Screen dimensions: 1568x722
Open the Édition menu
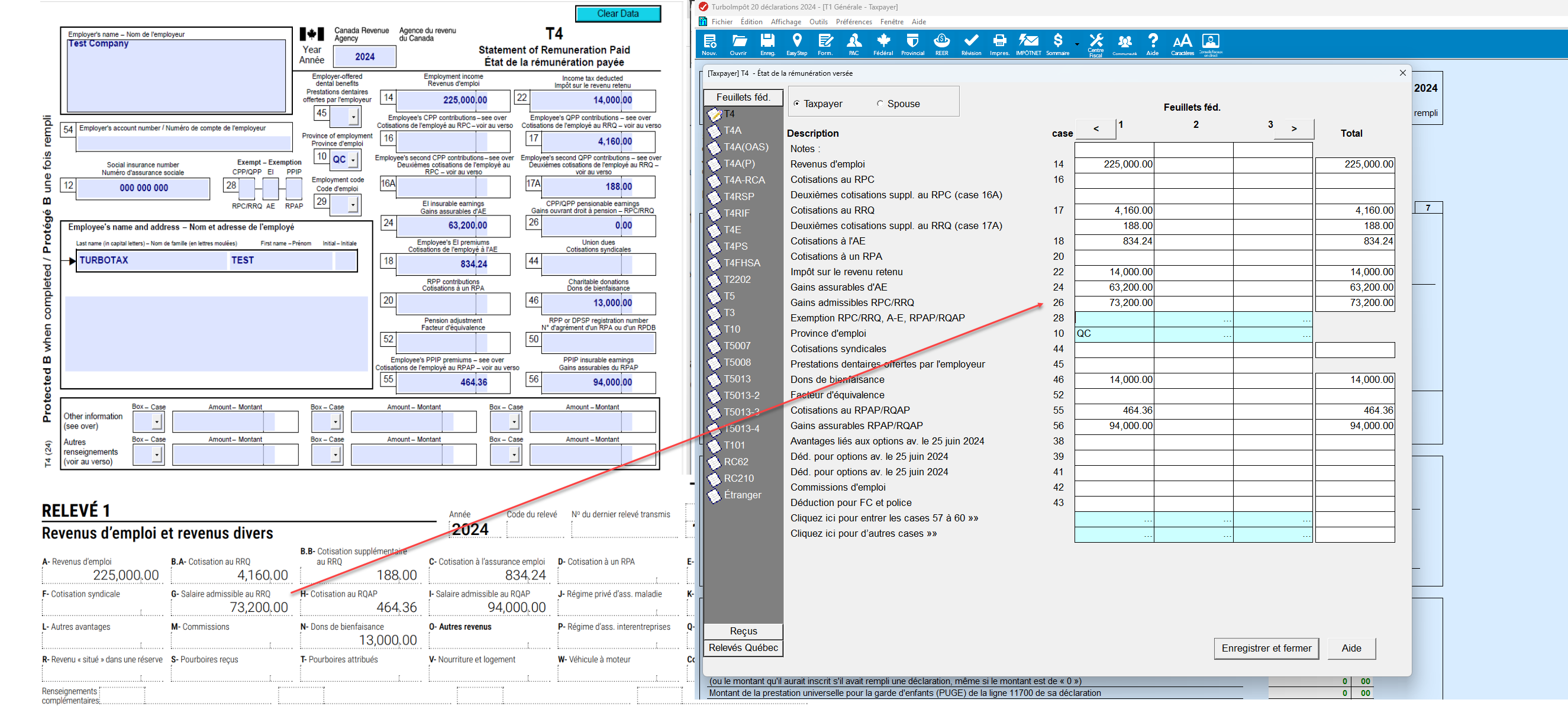pos(751,22)
